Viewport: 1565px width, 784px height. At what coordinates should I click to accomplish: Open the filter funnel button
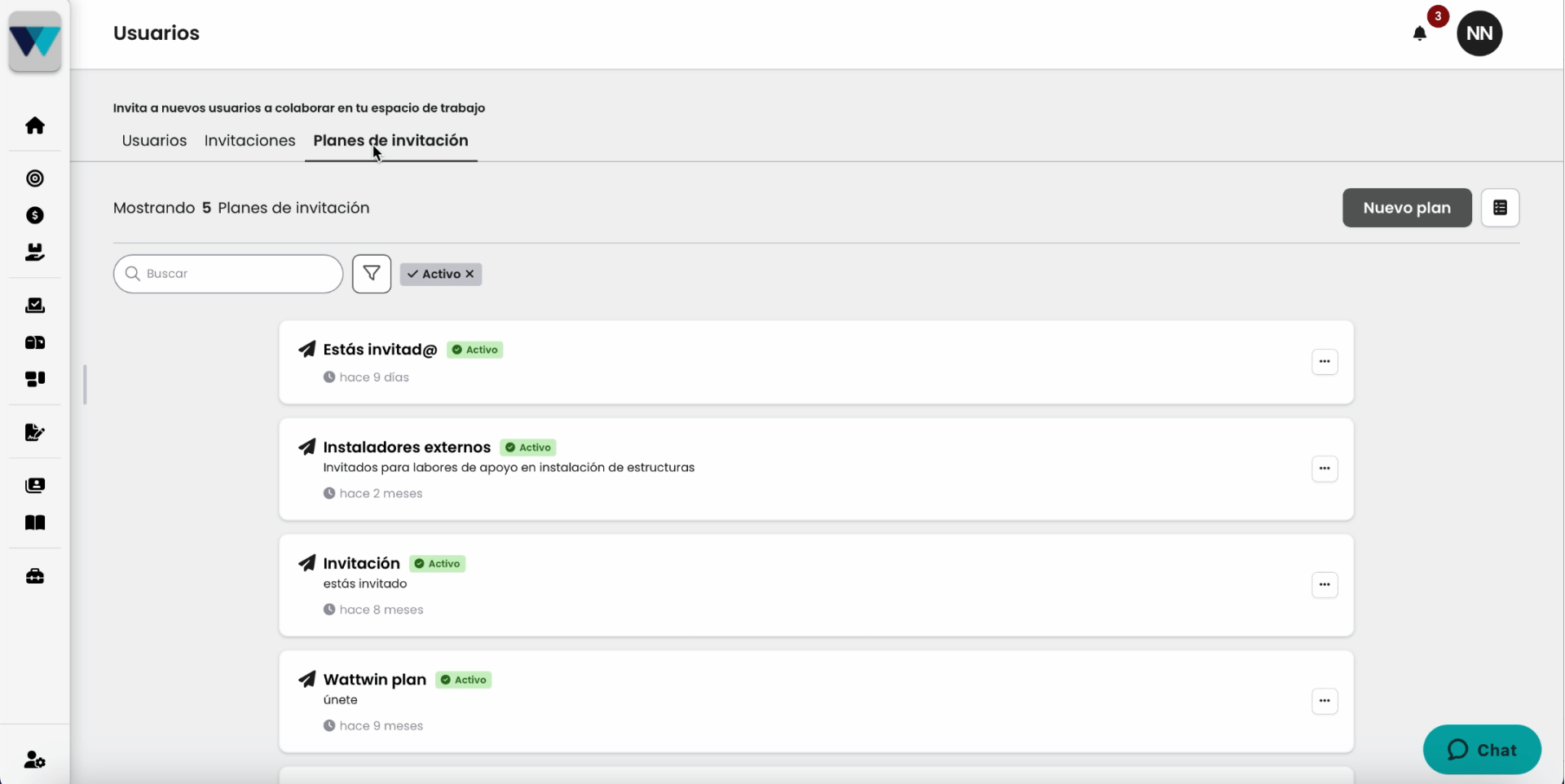tap(372, 274)
